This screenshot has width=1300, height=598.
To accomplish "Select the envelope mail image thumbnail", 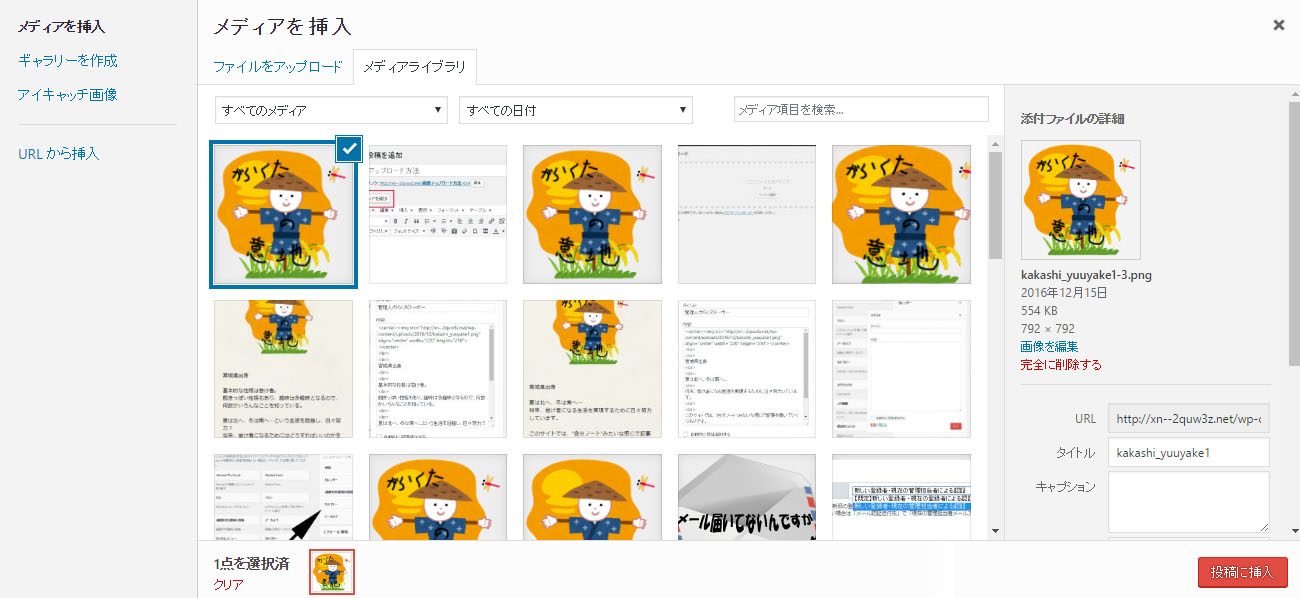I will pyautogui.click(x=746, y=497).
